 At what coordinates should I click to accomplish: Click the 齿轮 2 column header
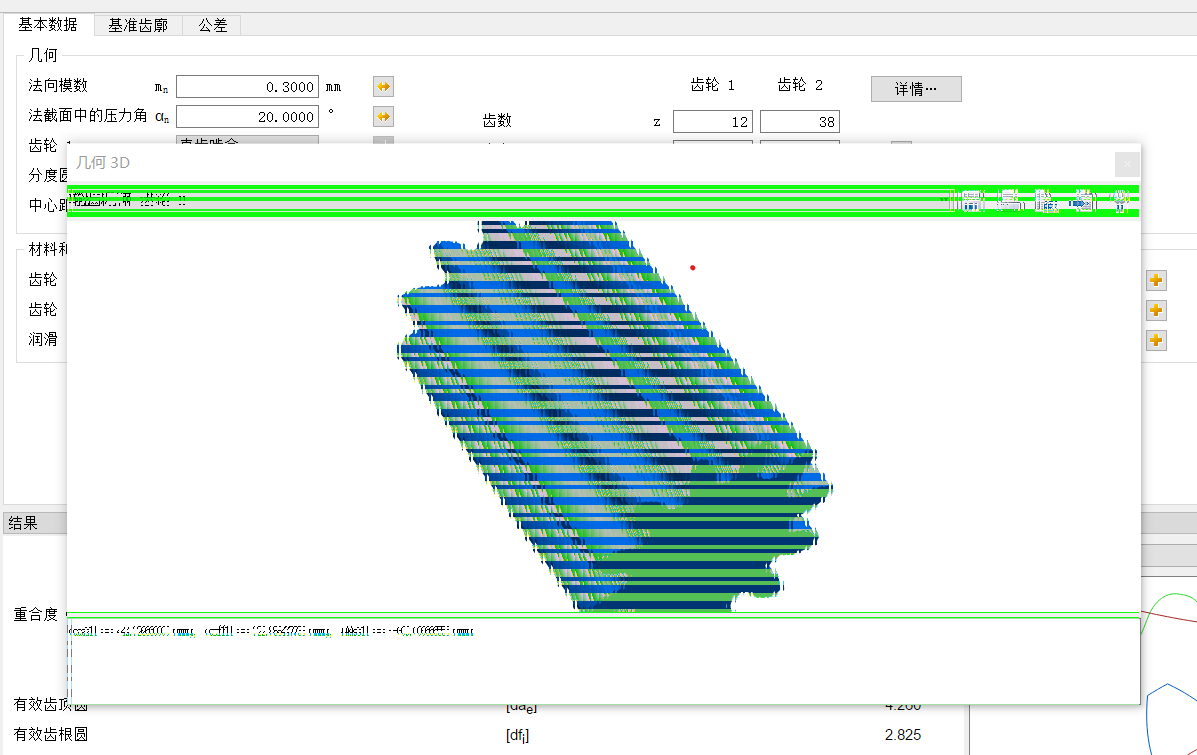click(x=800, y=85)
